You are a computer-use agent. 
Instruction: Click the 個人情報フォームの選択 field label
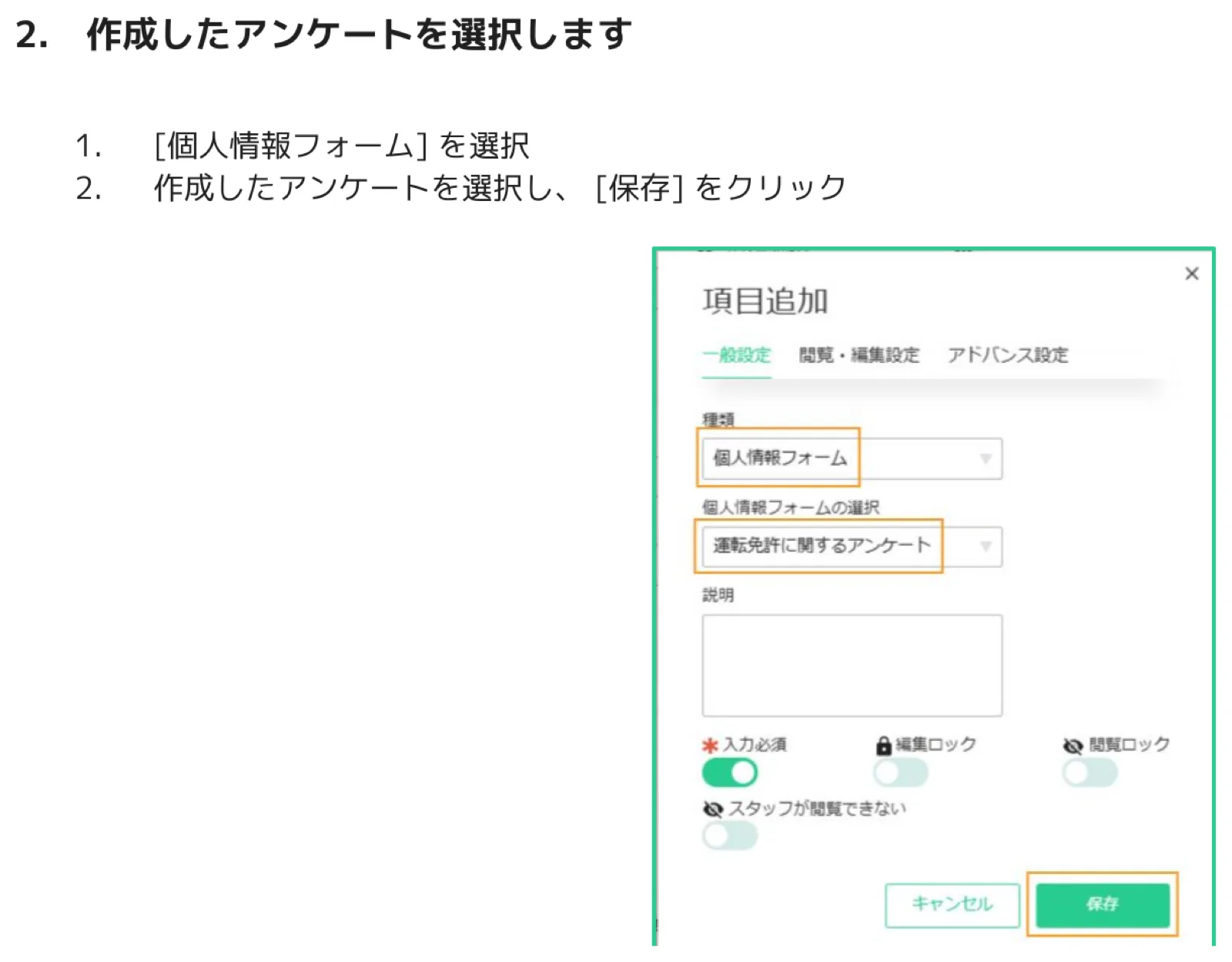click(790, 508)
